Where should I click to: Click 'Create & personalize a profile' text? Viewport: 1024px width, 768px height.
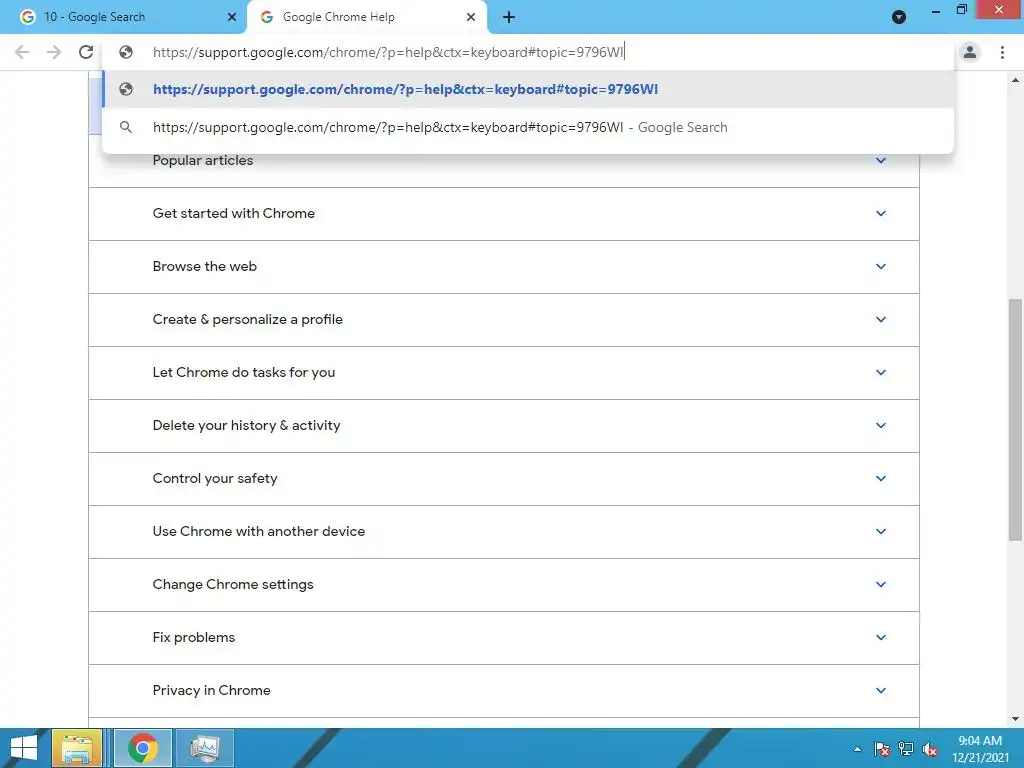point(248,319)
